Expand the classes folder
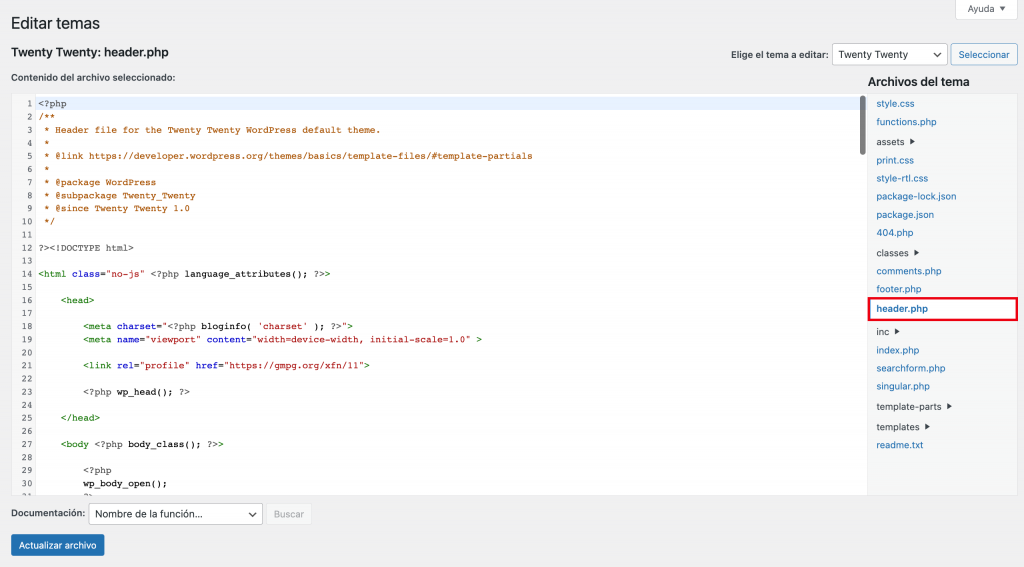Viewport: 1024px width, 567px height. pos(898,253)
